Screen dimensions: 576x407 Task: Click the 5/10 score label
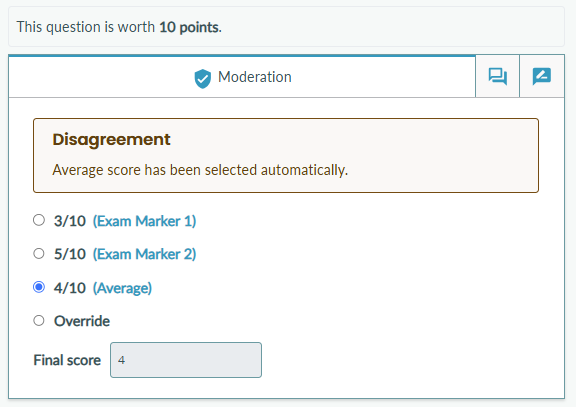tap(70, 254)
